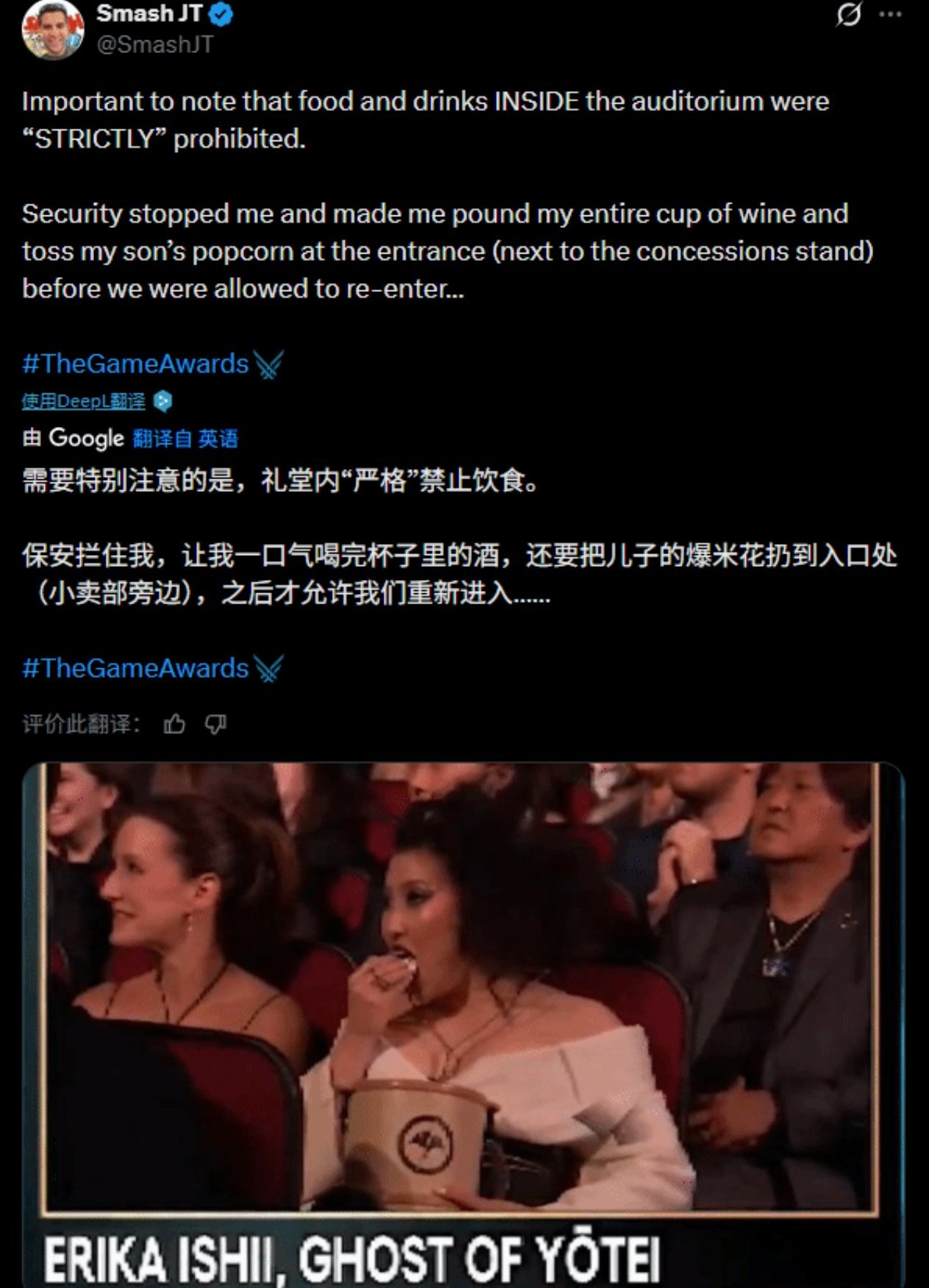Click the 使用DeepL翻译 link
This screenshot has width=929, height=1288.
[84, 401]
